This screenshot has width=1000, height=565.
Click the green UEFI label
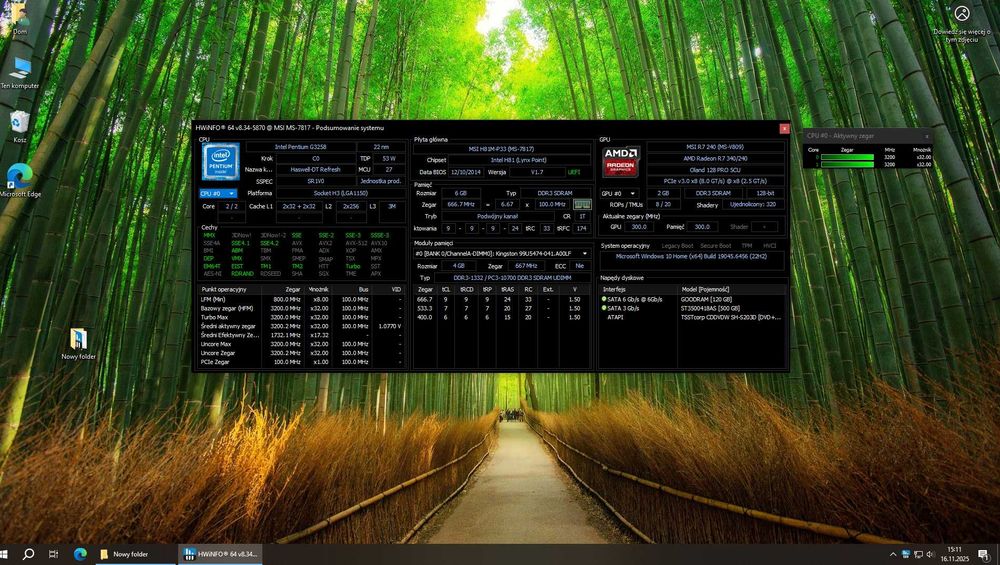pos(574,172)
